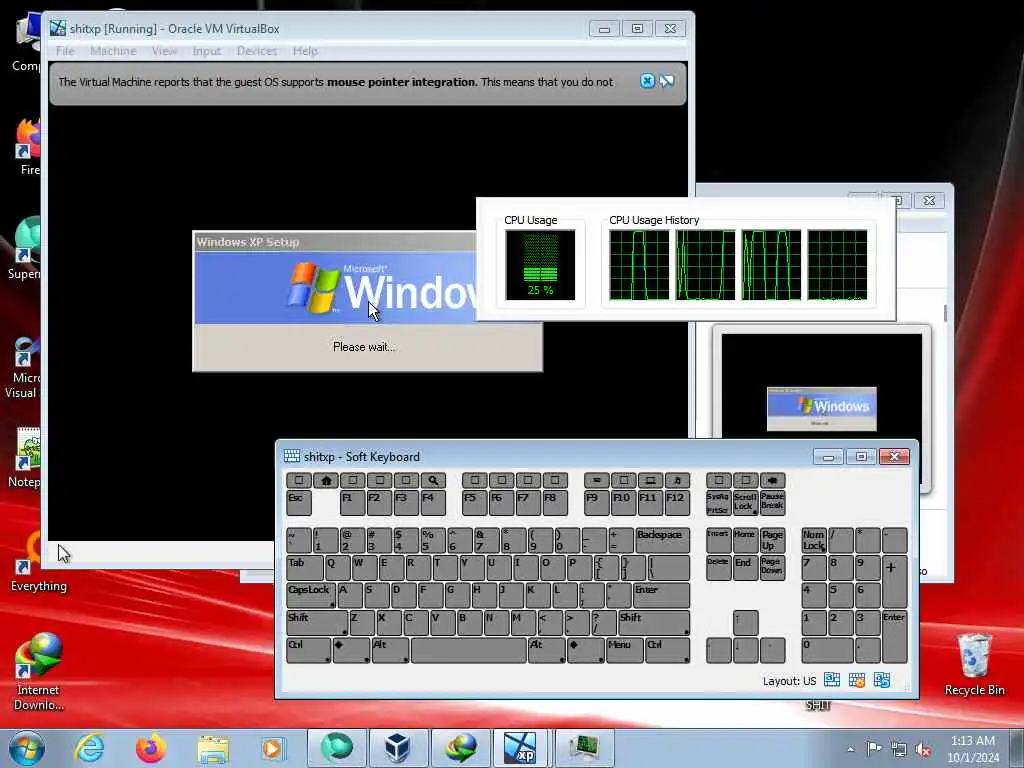This screenshot has width=1024, height=768.
Task: Show hidden icons in system tray
Action: [x=850, y=749]
